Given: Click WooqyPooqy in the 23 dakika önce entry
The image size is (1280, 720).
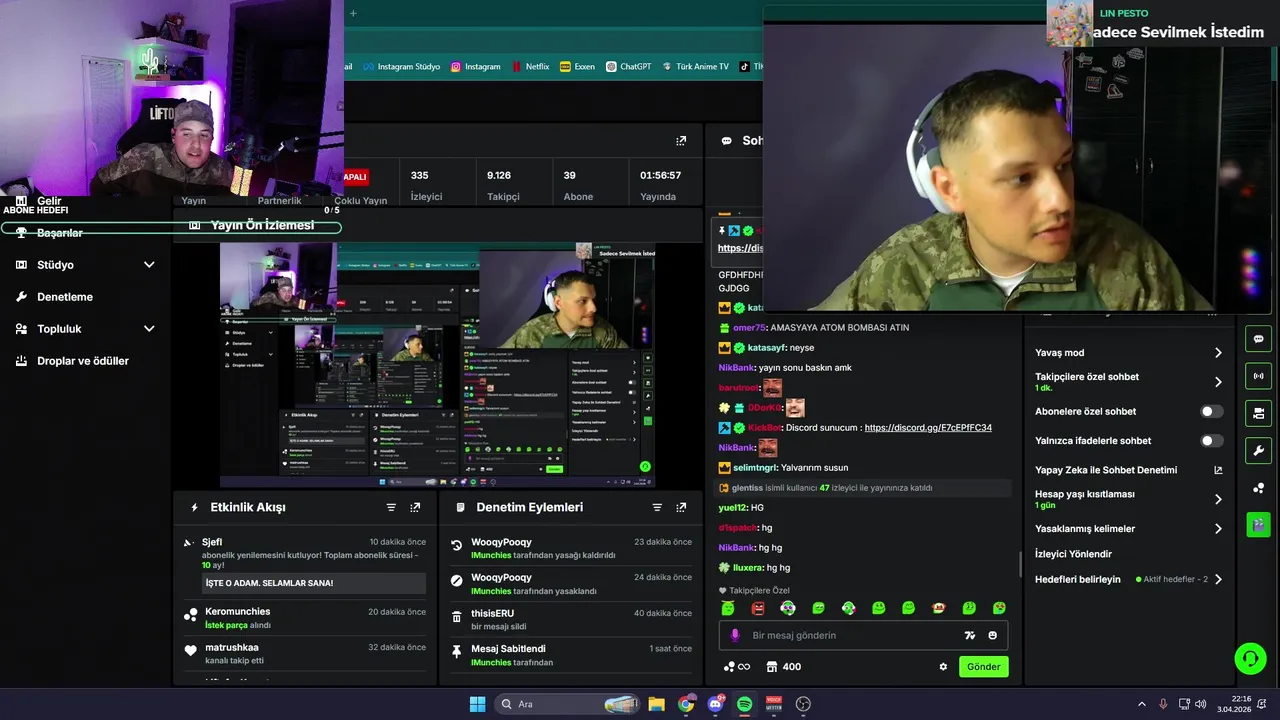Looking at the screenshot, I should (x=501, y=542).
